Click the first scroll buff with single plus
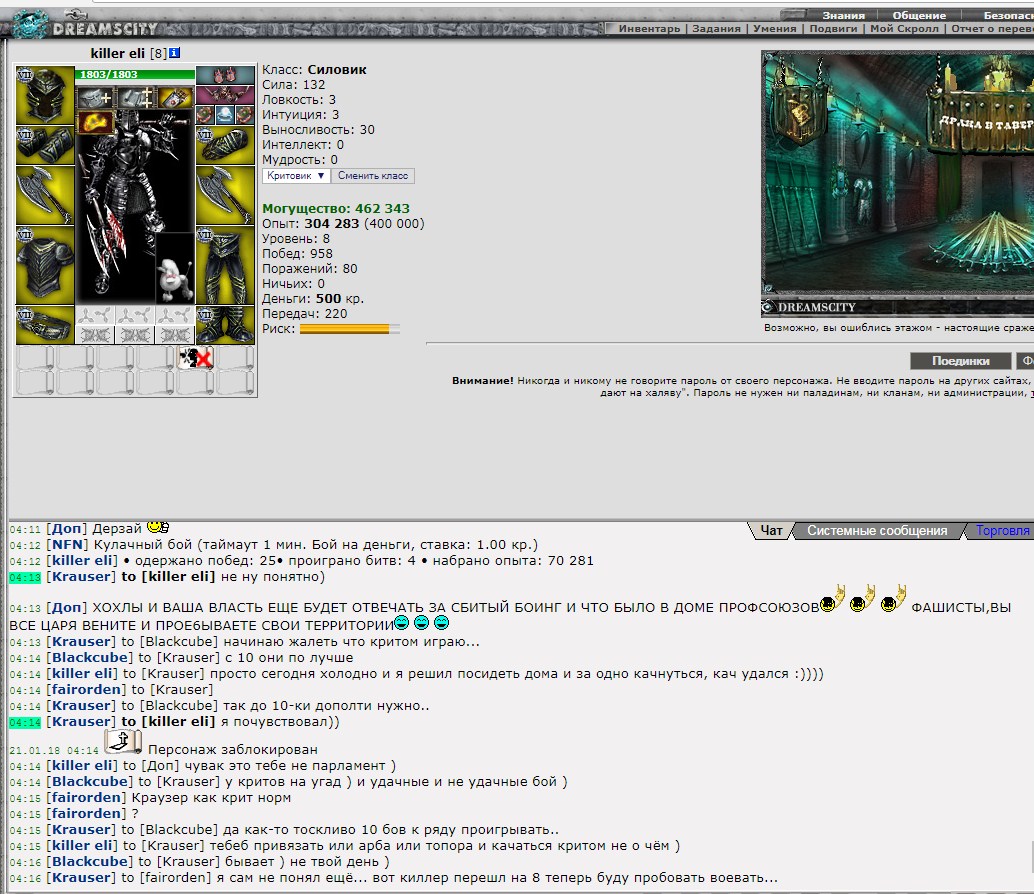 tap(96, 98)
